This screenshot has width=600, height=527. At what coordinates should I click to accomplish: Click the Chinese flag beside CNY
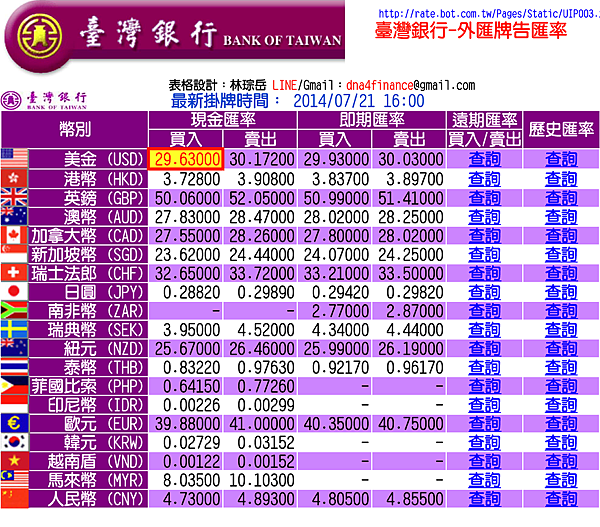coord(14,499)
